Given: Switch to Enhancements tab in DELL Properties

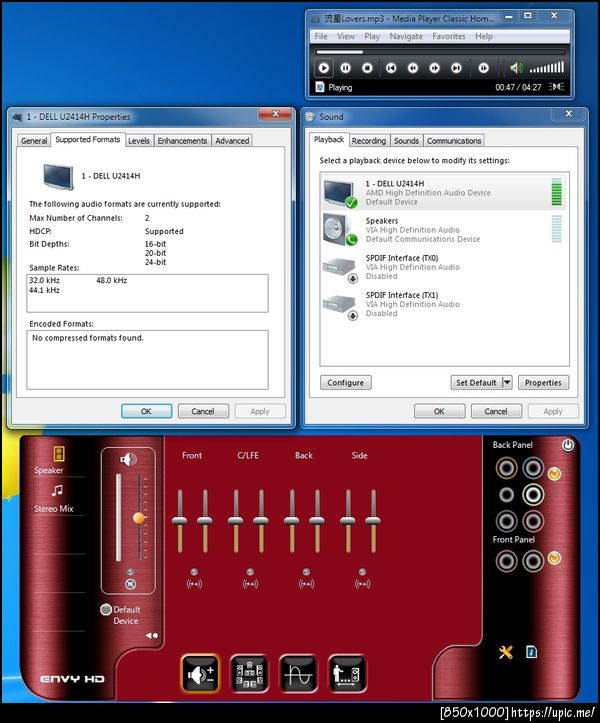Looking at the screenshot, I should (182, 141).
